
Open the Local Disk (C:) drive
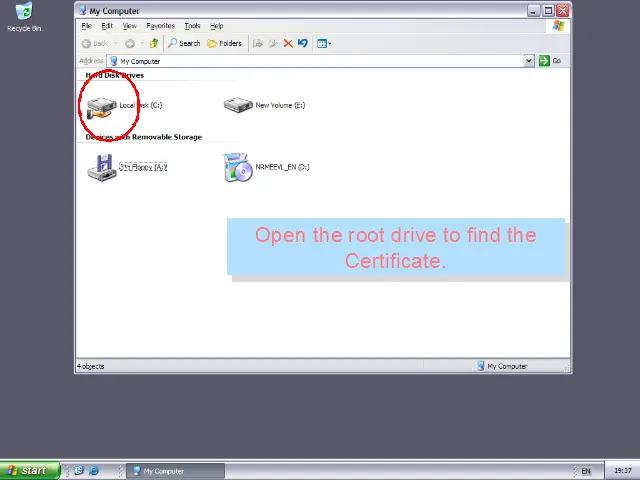(102, 106)
